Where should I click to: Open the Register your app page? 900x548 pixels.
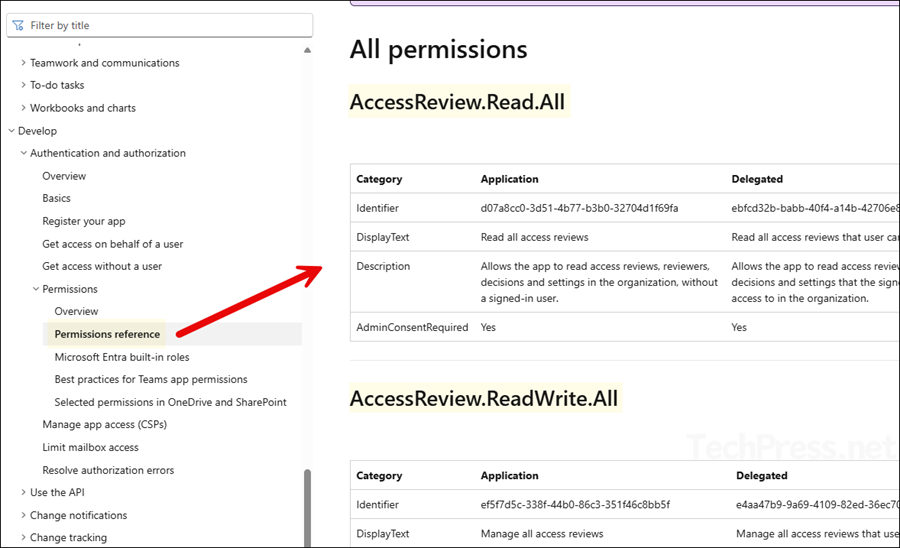[84, 221]
